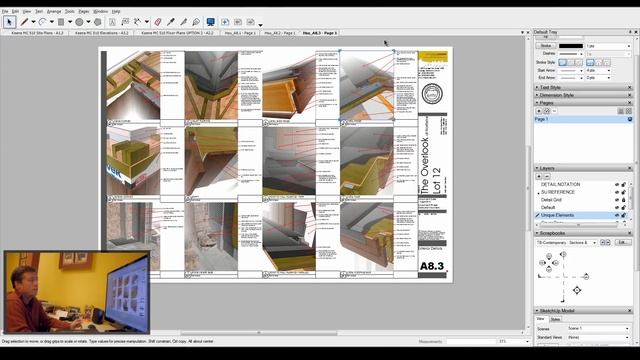Select the Rectangle shape tool

click(x=61, y=22)
